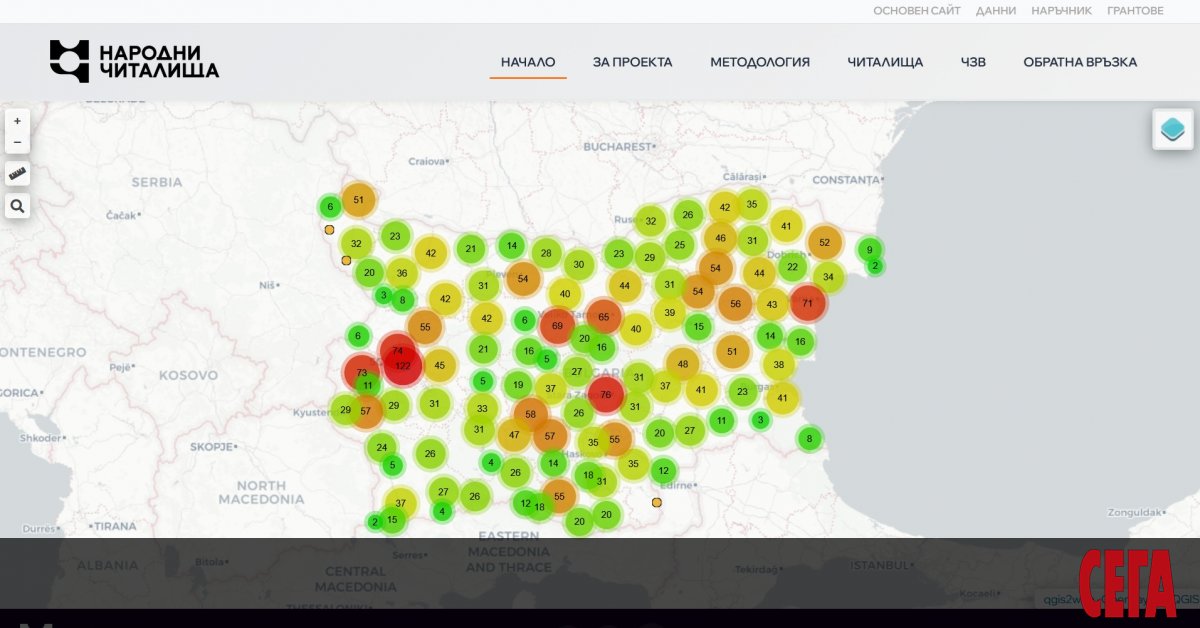Visit the ГРАНТОВЕ link

pyautogui.click(x=1135, y=11)
